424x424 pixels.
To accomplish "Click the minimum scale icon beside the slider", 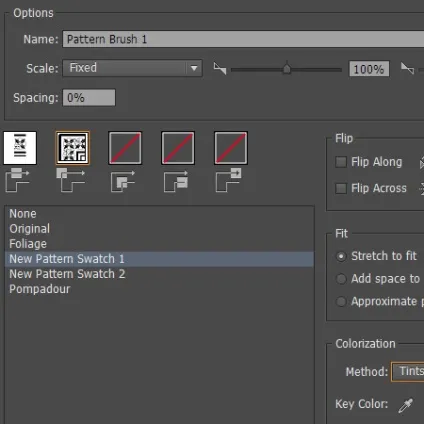I will [x=220, y=68].
